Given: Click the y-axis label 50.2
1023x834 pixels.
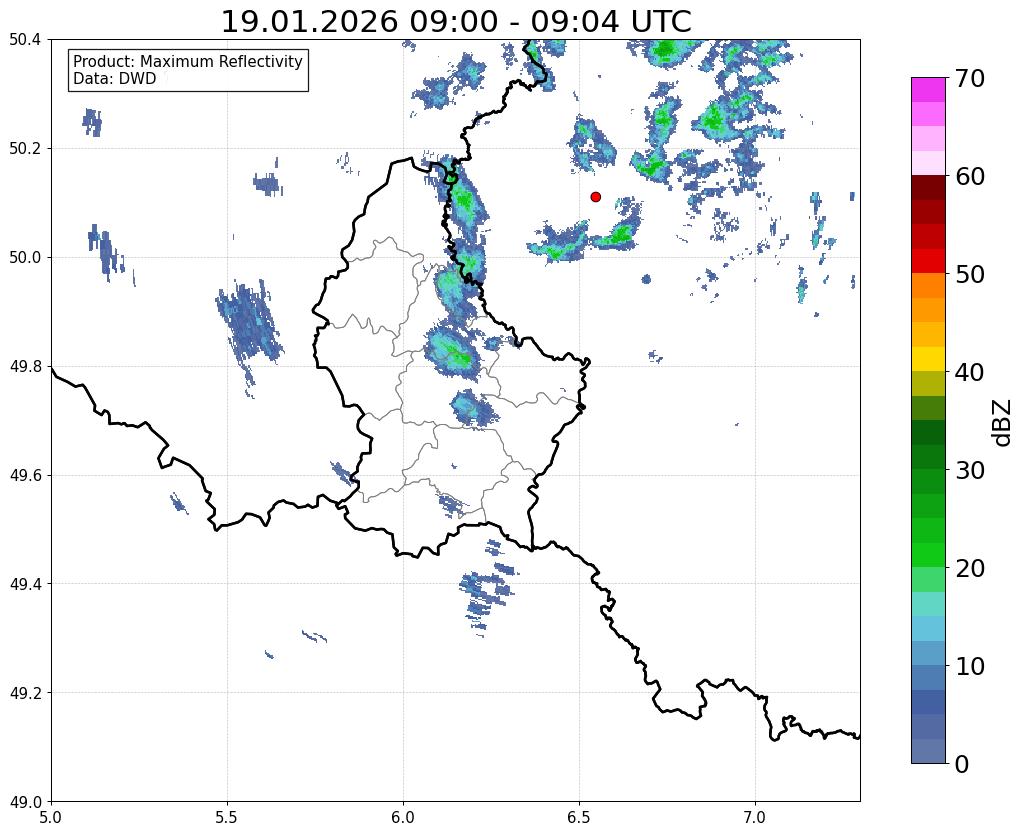Looking at the screenshot, I should click(25, 149).
